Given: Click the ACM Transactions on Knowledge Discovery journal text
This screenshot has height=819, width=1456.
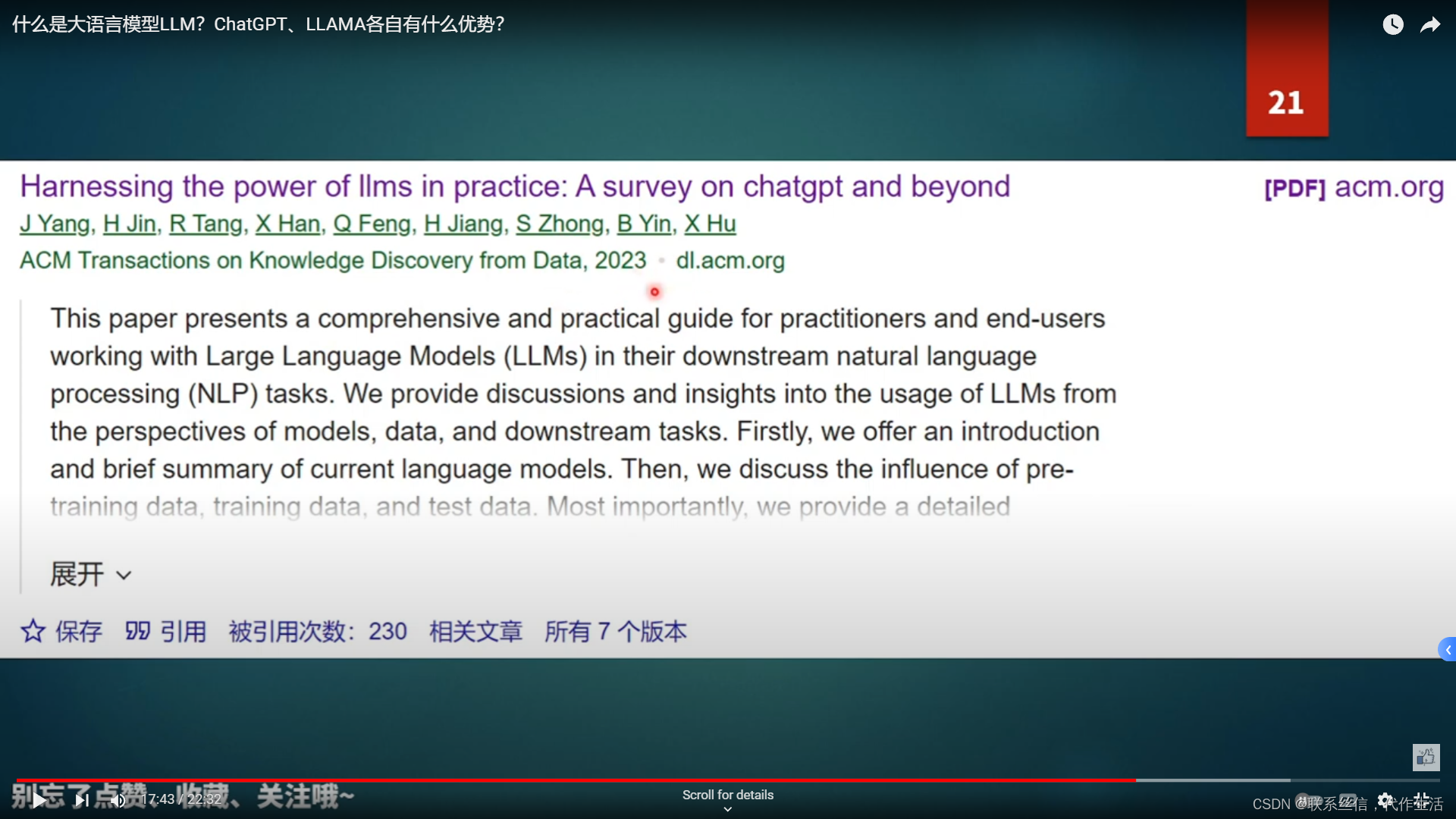Looking at the screenshot, I should pos(333,260).
